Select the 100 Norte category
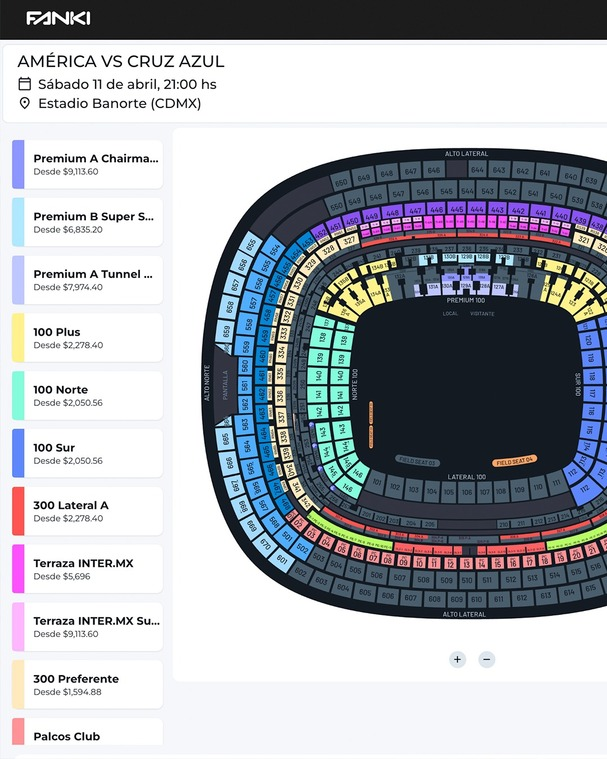The image size is (607, 759). coord(95,395)
